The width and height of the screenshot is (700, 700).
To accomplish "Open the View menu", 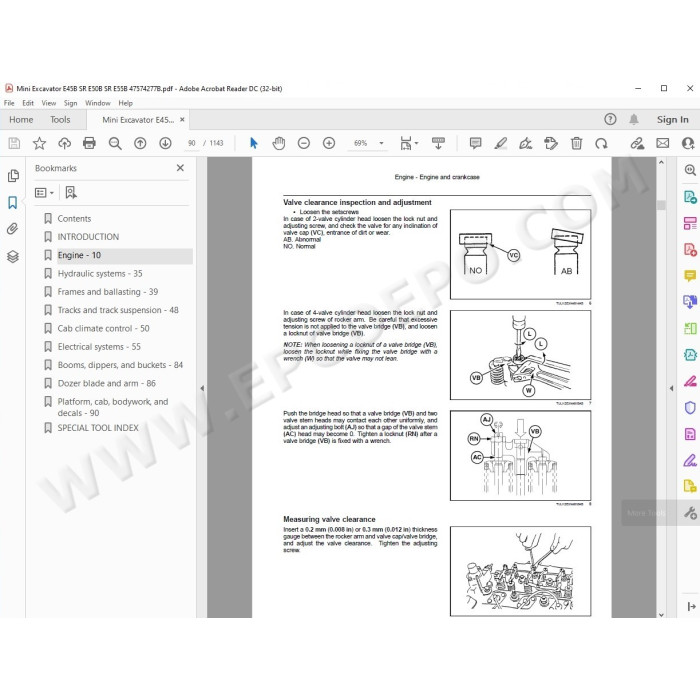I will tap(49, 103).
